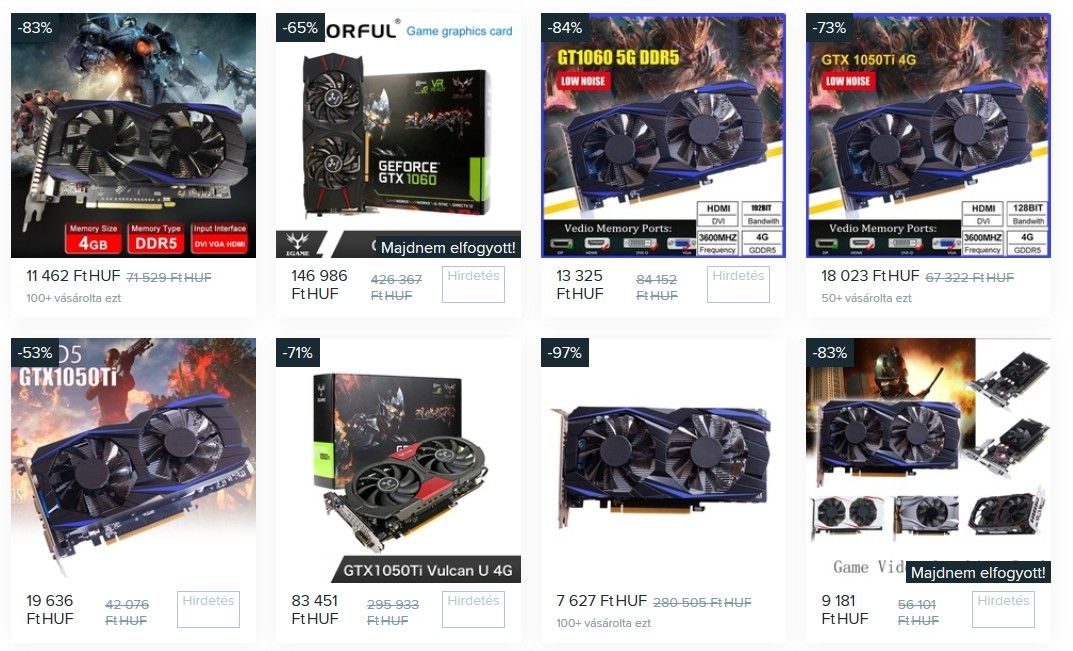Open the 4GB DDR5 graphics card thumbnail
Viewport: 1073px width, 651px height.
(x=133, y=136)
